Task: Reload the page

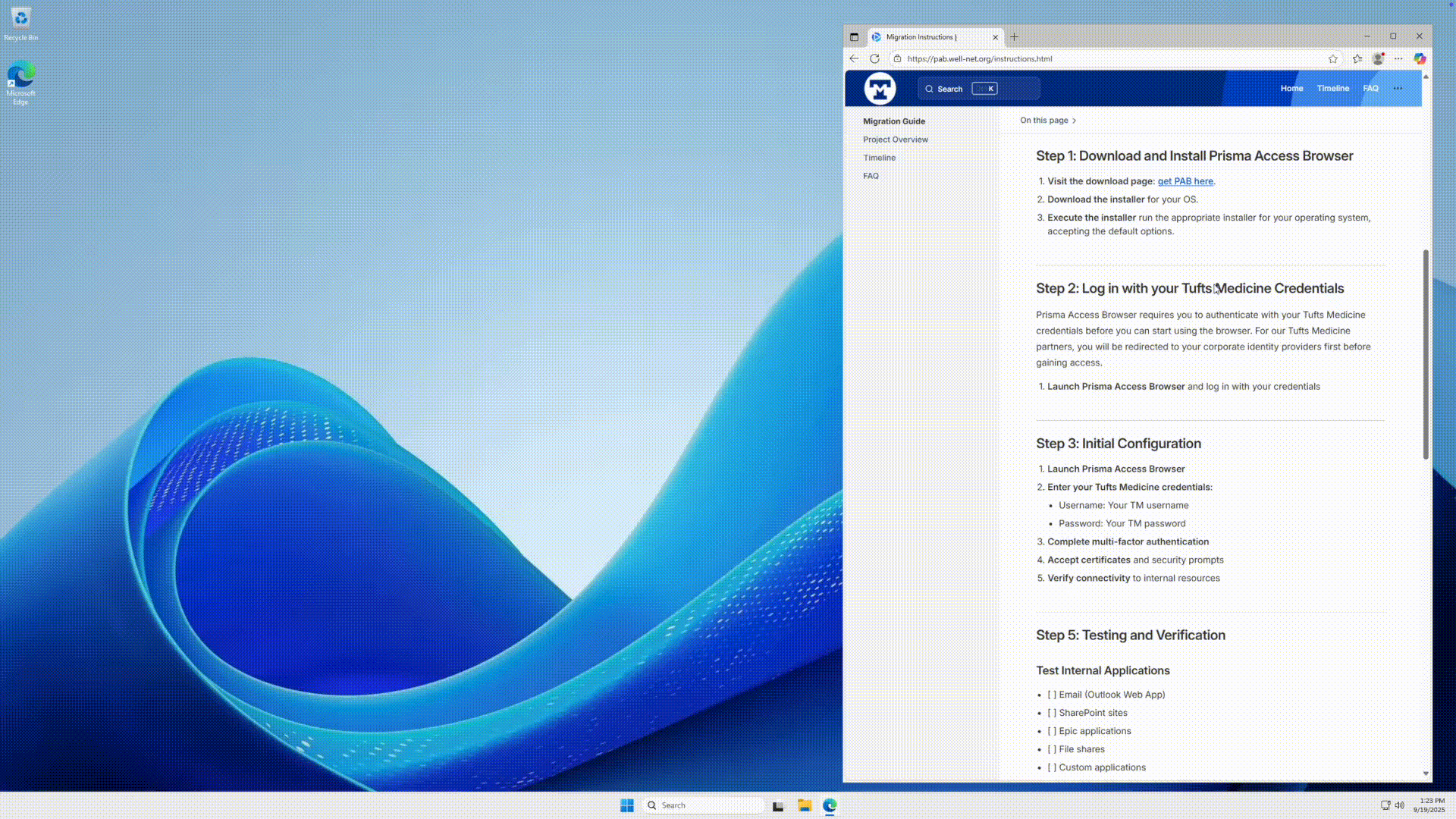Action: 875,58
